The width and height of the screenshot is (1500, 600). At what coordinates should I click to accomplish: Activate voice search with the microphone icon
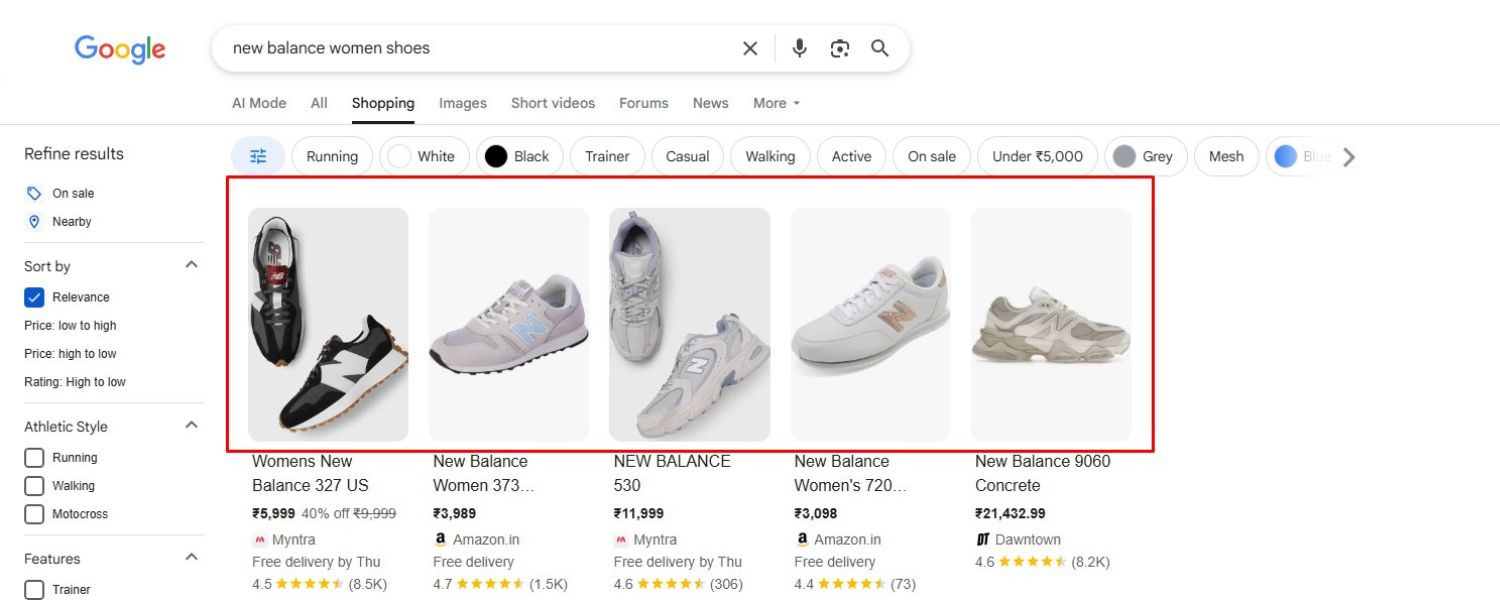(799, 47)
